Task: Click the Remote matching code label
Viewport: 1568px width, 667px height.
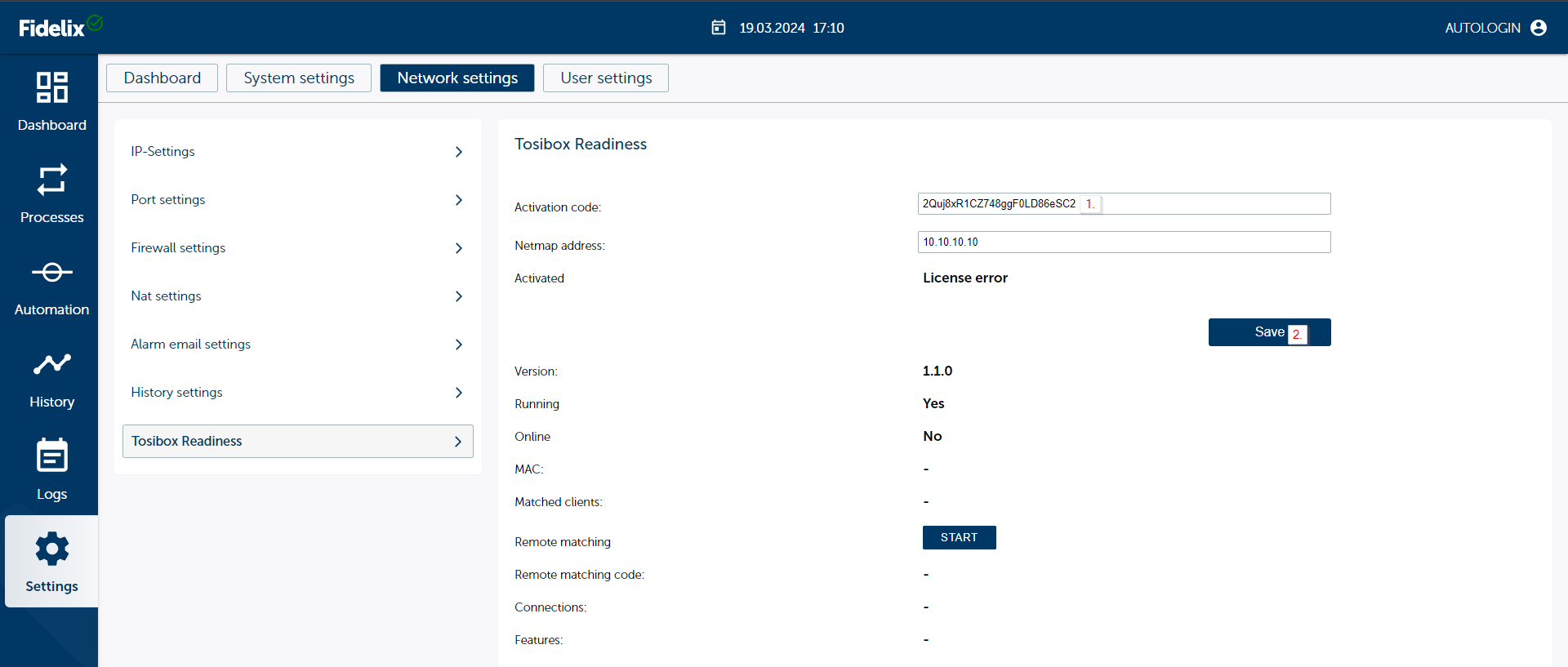Action: 579,575
